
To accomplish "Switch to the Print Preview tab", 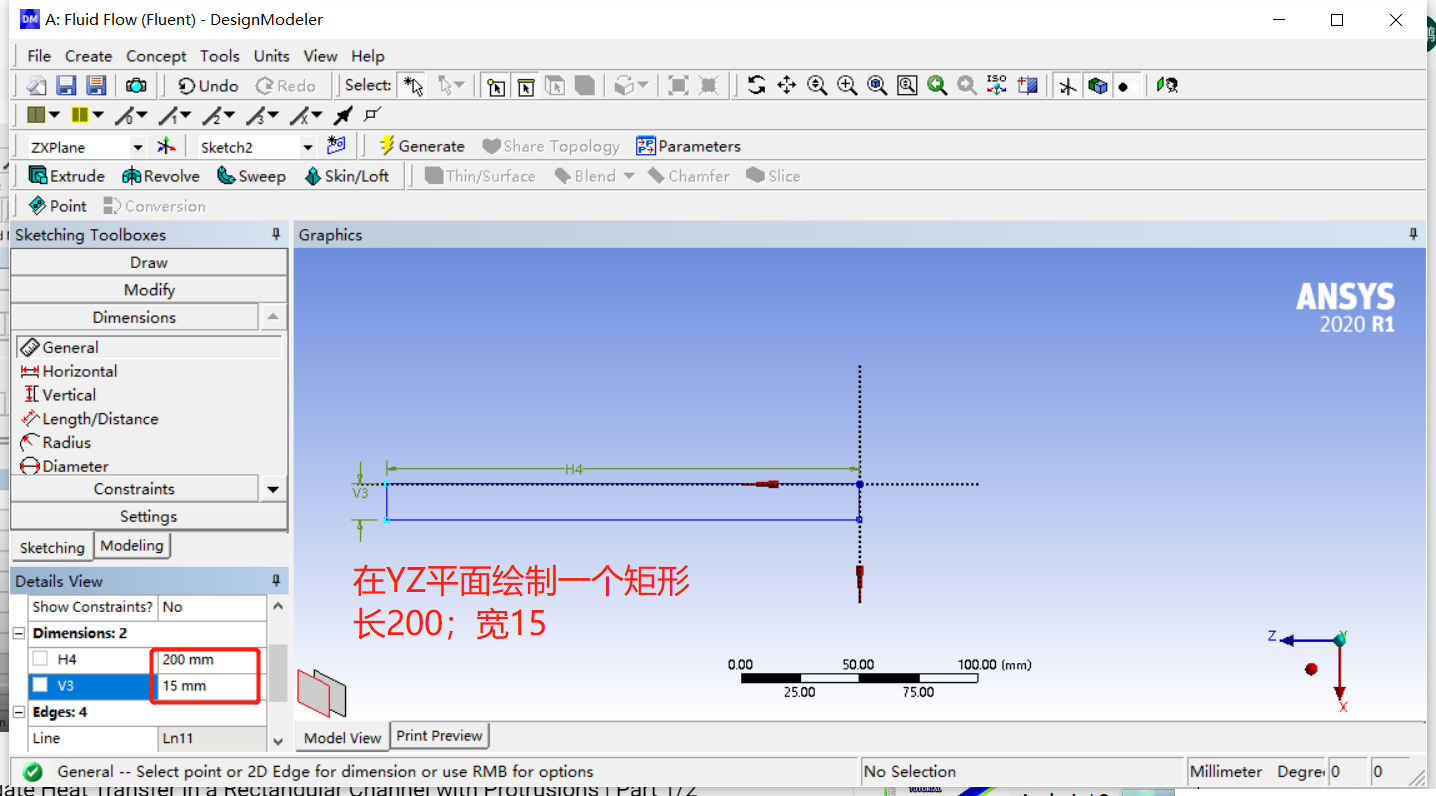I will coord(439,736).
